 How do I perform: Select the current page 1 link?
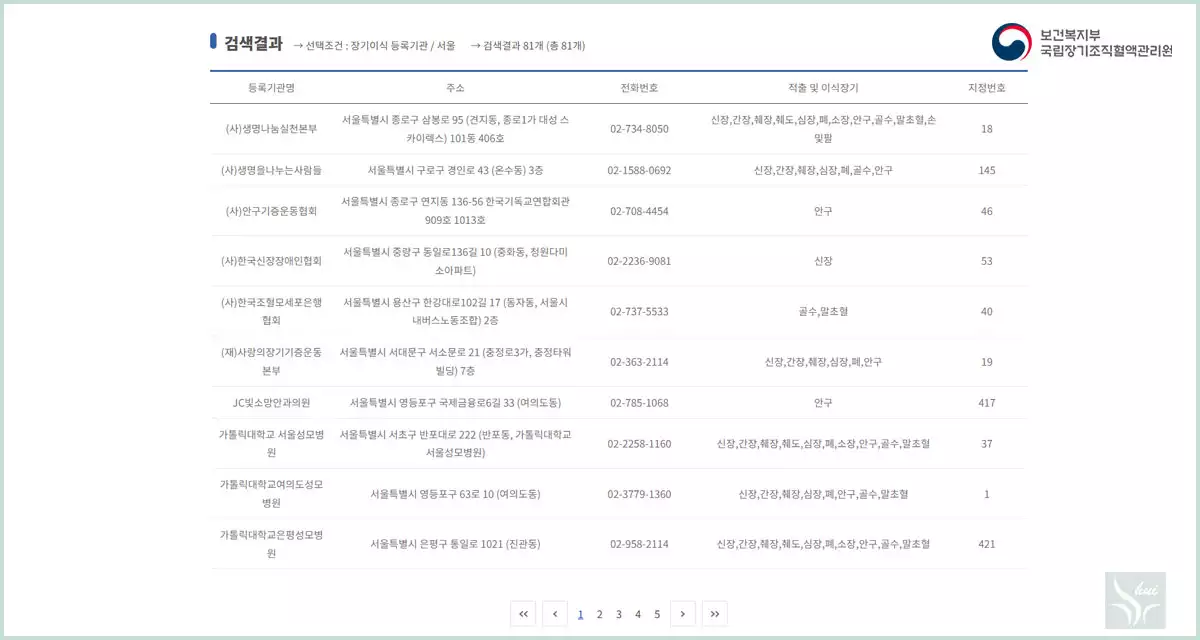[580, 614]
